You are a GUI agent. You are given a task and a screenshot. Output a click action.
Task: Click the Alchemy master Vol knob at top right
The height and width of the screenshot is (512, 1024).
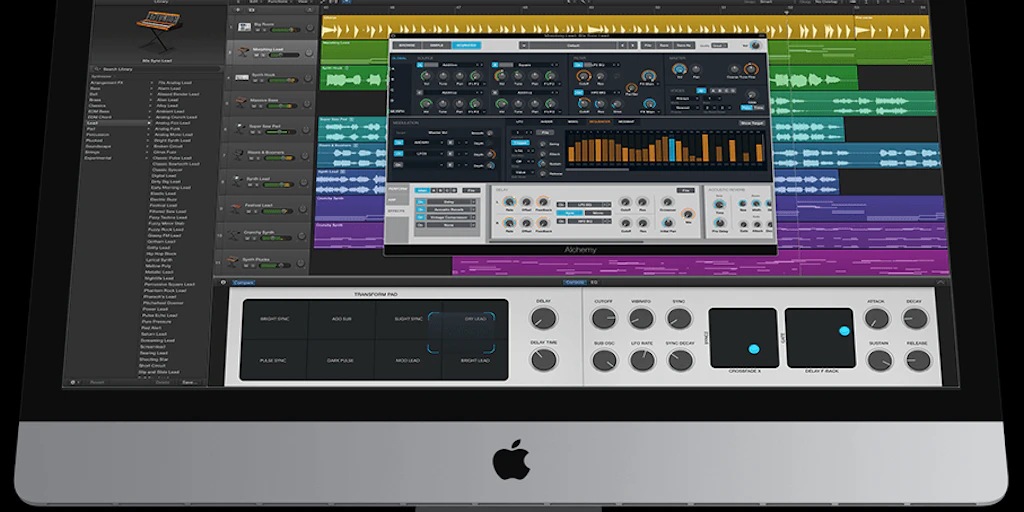tap(756, 45)
